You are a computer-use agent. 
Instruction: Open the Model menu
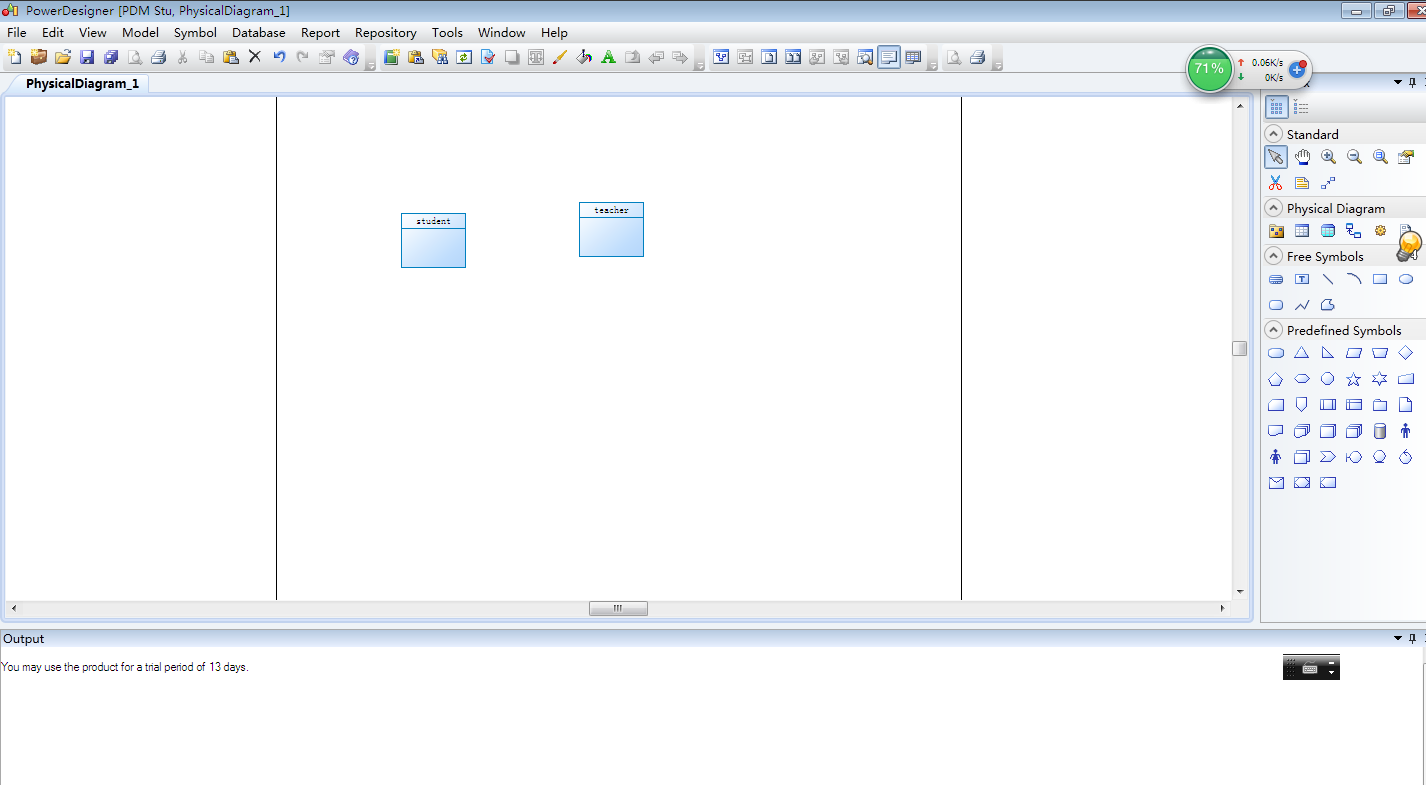[x=141, y=32]
